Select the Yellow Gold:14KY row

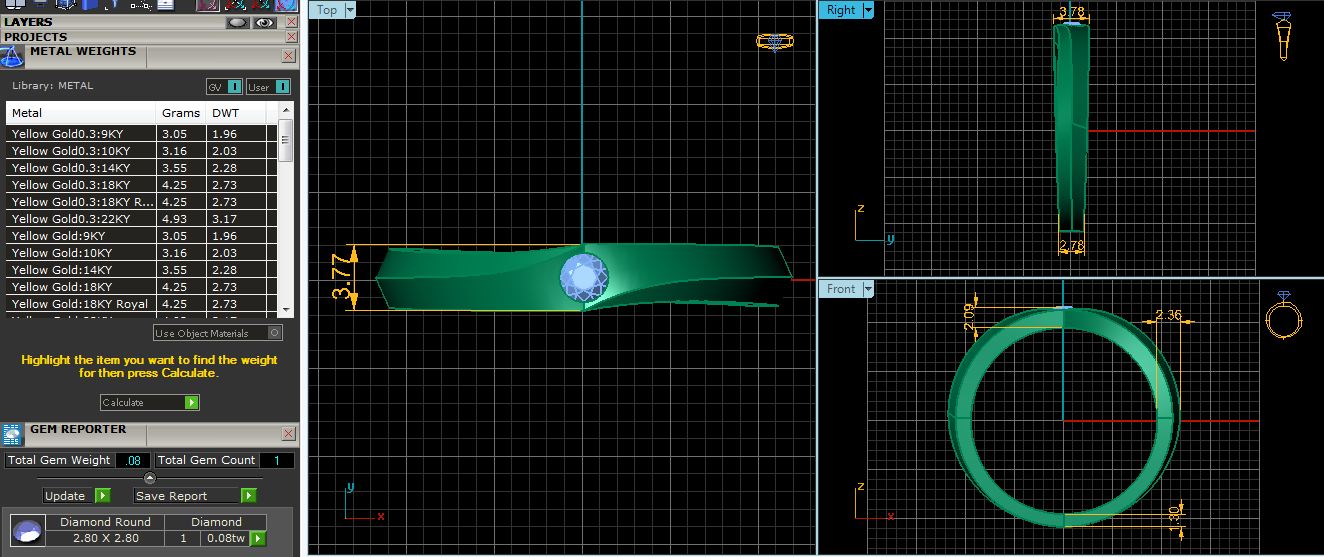point(142,270)
